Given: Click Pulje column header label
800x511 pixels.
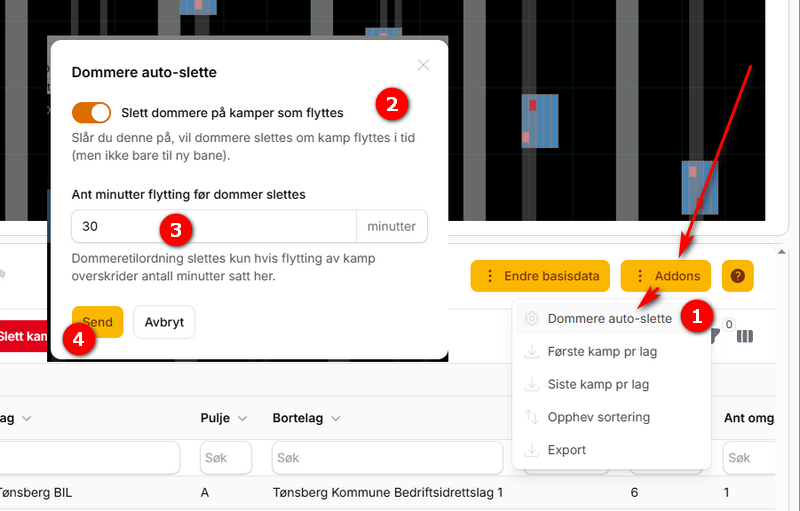Looking at the screenshot, I should (x=215, y=418).
